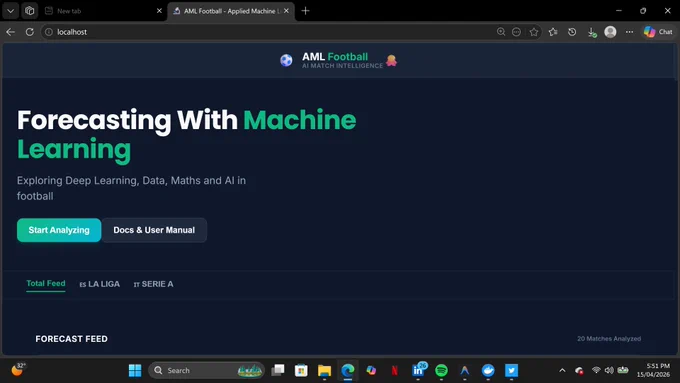This screenshot has width=680, height=383.
Task: Open File Explorer from the taskbar
Action: (324, 370)
